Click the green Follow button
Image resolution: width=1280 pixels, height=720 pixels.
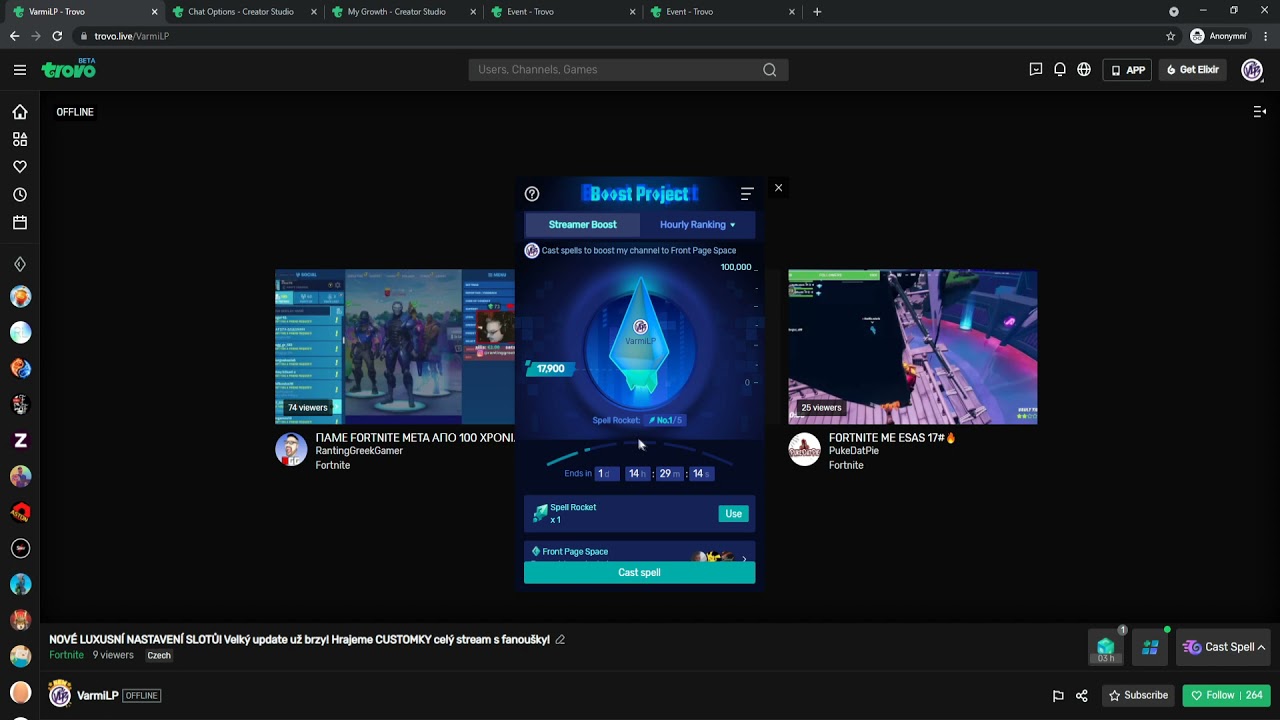pyautogui.click(x=1227, y=696)
